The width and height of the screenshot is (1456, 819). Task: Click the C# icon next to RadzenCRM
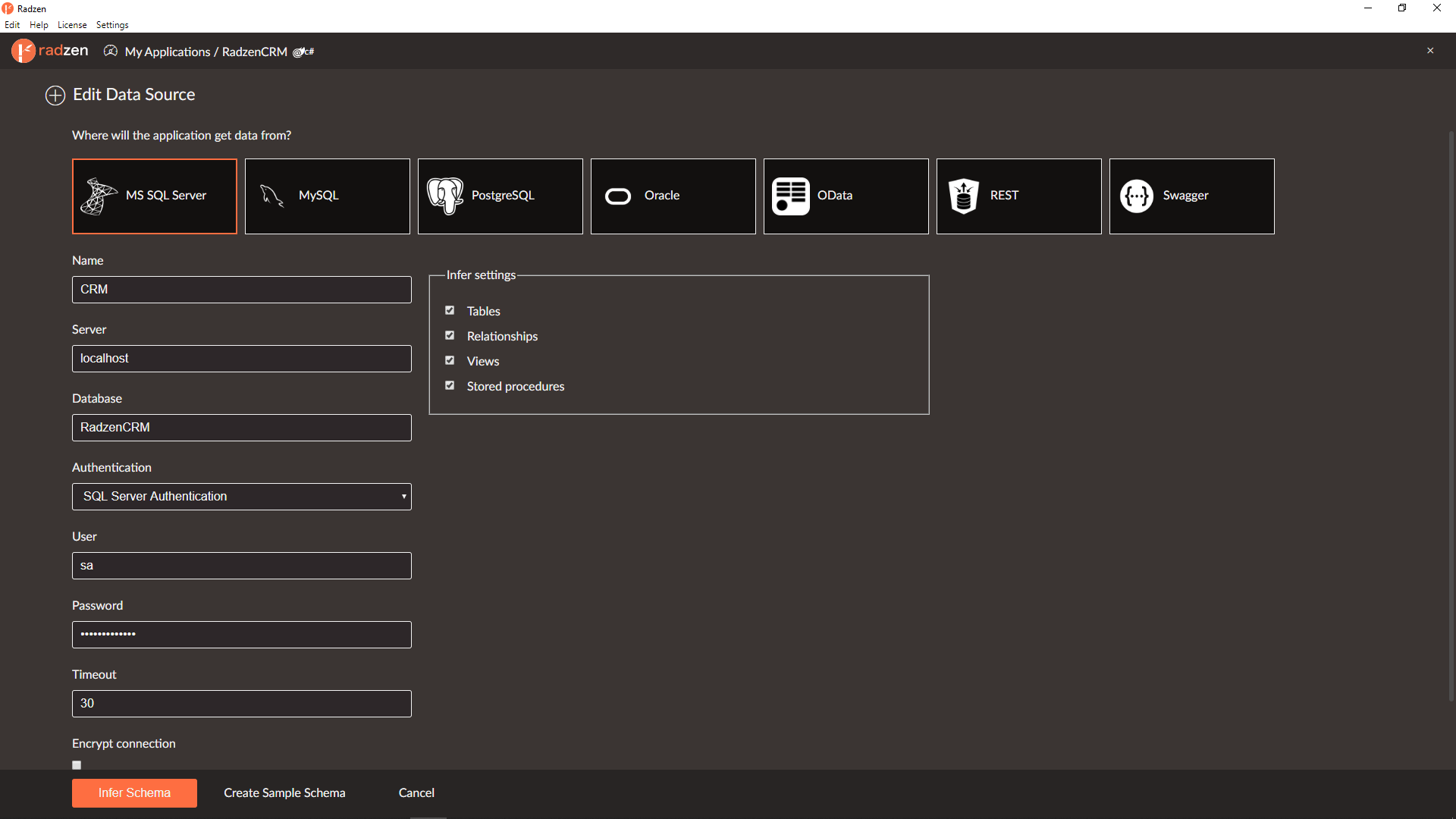point(303,52)
